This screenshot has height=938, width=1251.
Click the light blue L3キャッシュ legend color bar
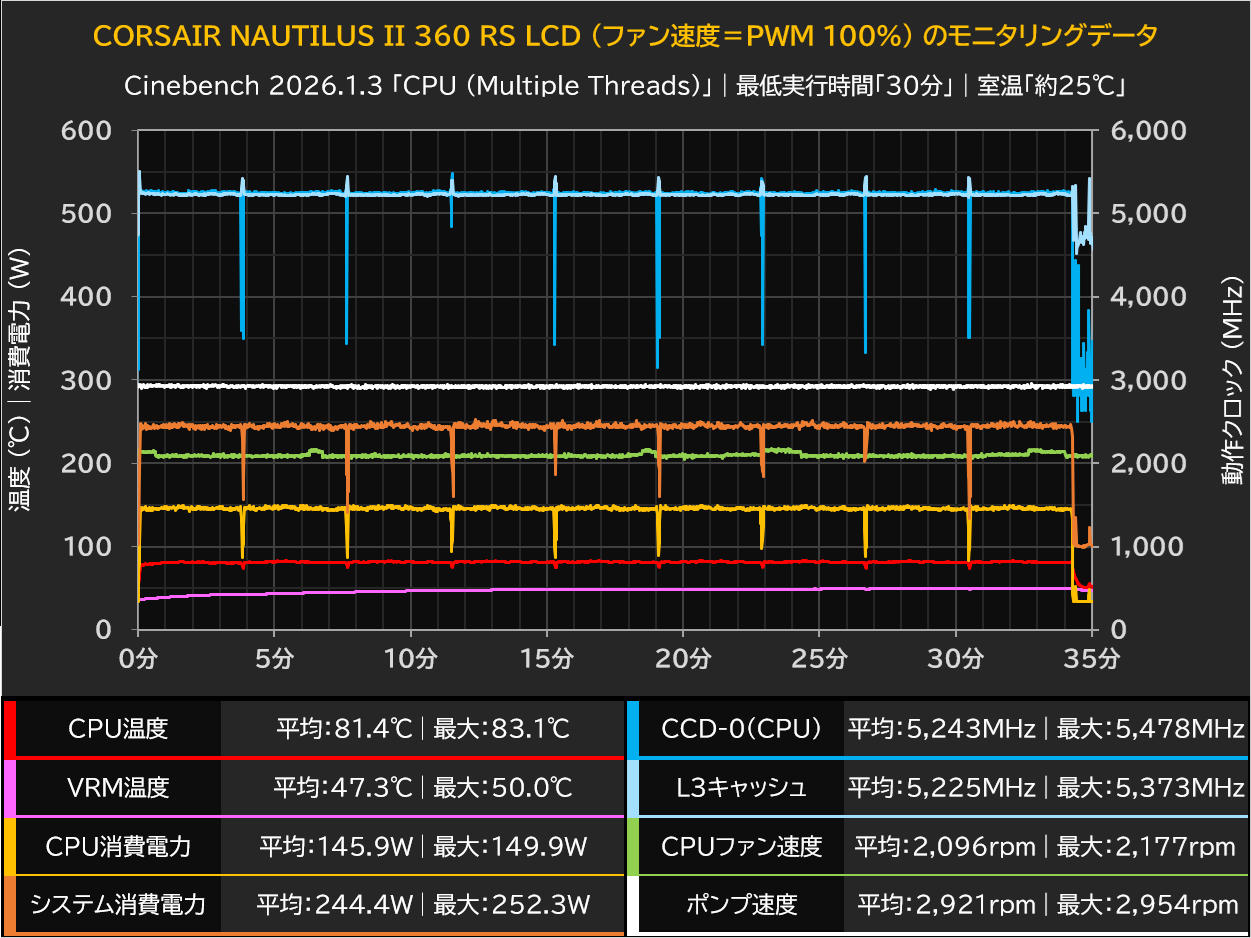[x=634, y=788]
